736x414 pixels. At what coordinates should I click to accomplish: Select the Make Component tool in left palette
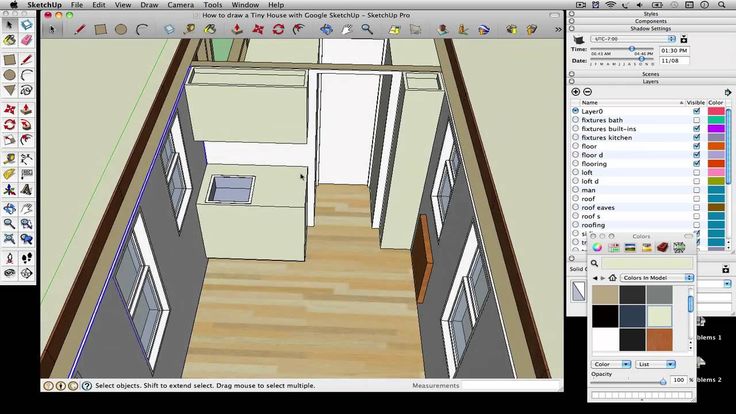(x=27, y=24)
